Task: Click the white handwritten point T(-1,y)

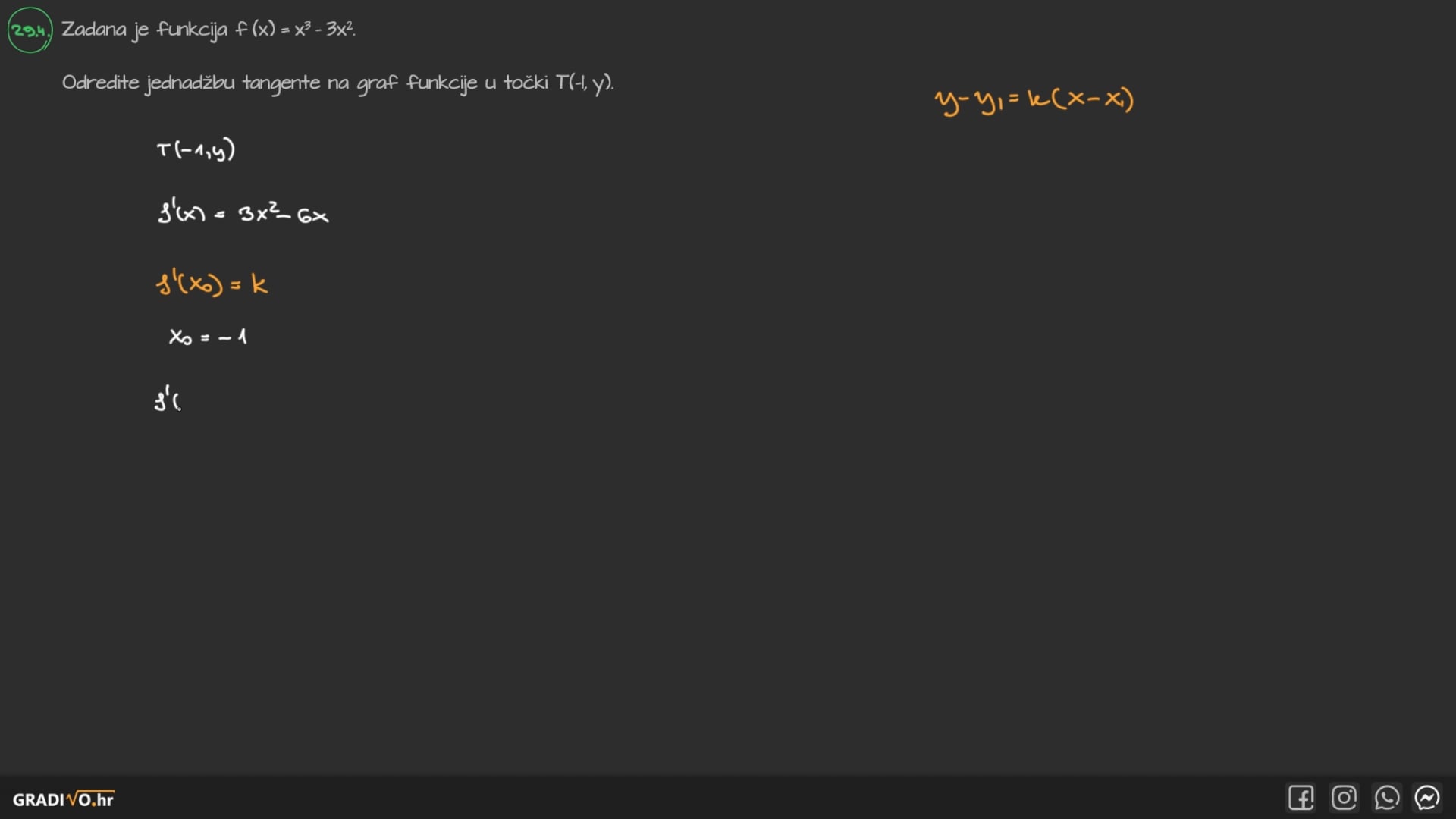Action: point(196,150)
